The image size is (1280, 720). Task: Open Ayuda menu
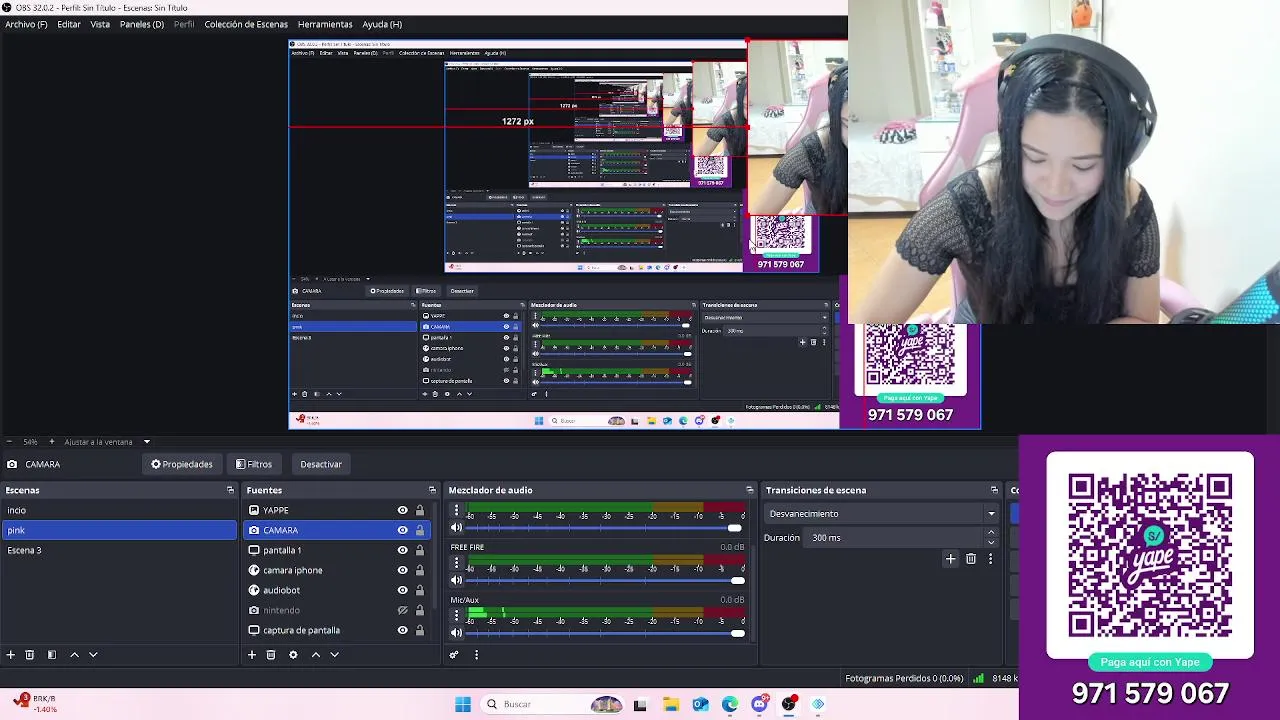pos(382,24)
